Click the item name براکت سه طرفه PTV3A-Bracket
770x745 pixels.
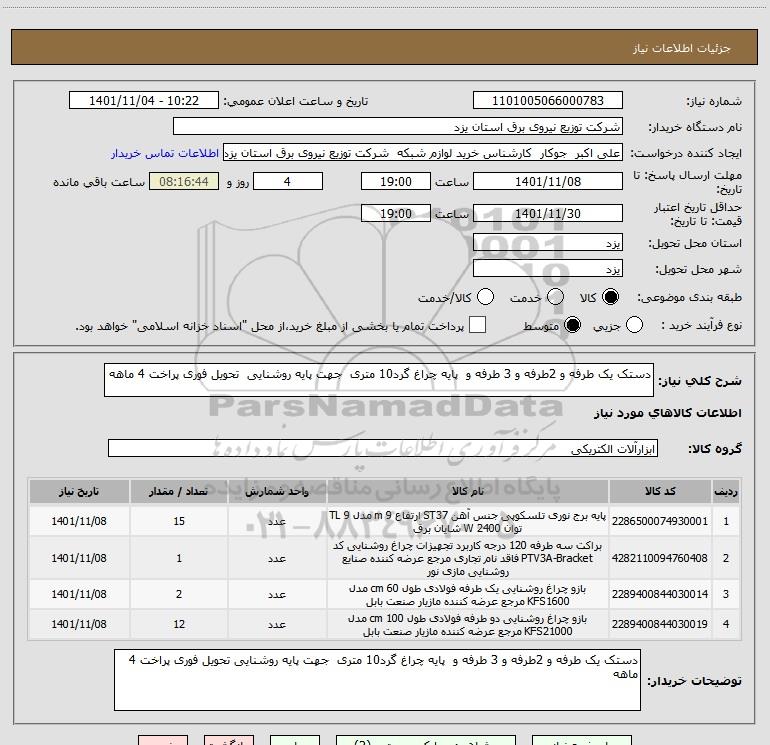click(468, 558)
